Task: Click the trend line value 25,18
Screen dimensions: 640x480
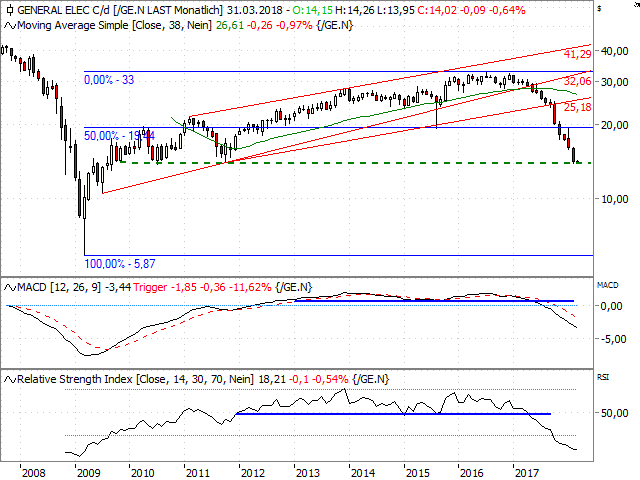Action: pos(578,107)
